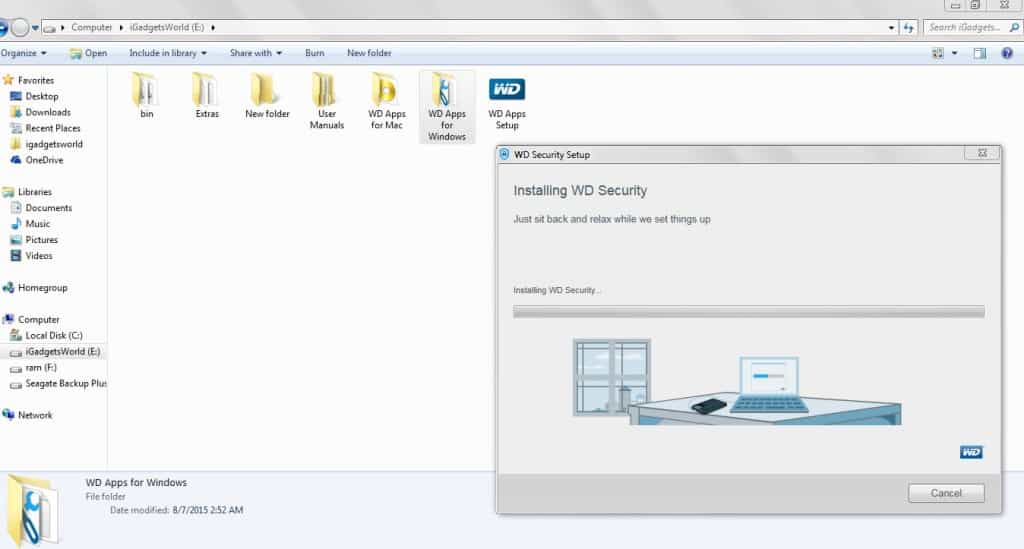The width and height of the screenshot is (1024, 549).
Task: Open the Music library
Action: point(37,224)
